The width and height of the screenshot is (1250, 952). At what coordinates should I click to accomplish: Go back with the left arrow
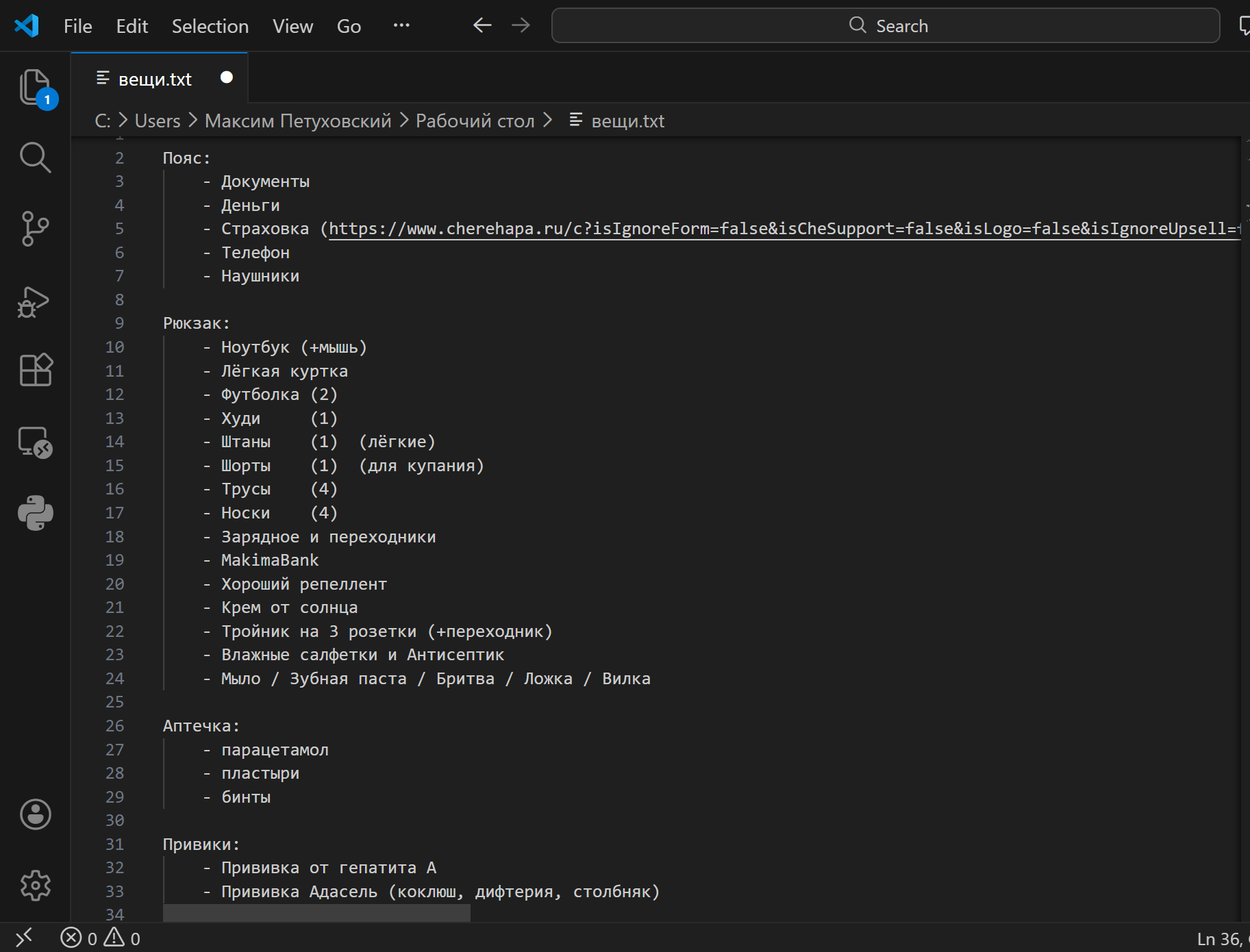(483, 26)
